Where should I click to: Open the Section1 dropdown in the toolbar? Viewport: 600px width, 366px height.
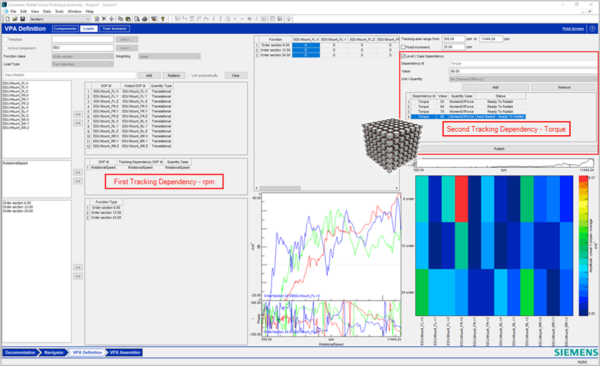(60, 19)
